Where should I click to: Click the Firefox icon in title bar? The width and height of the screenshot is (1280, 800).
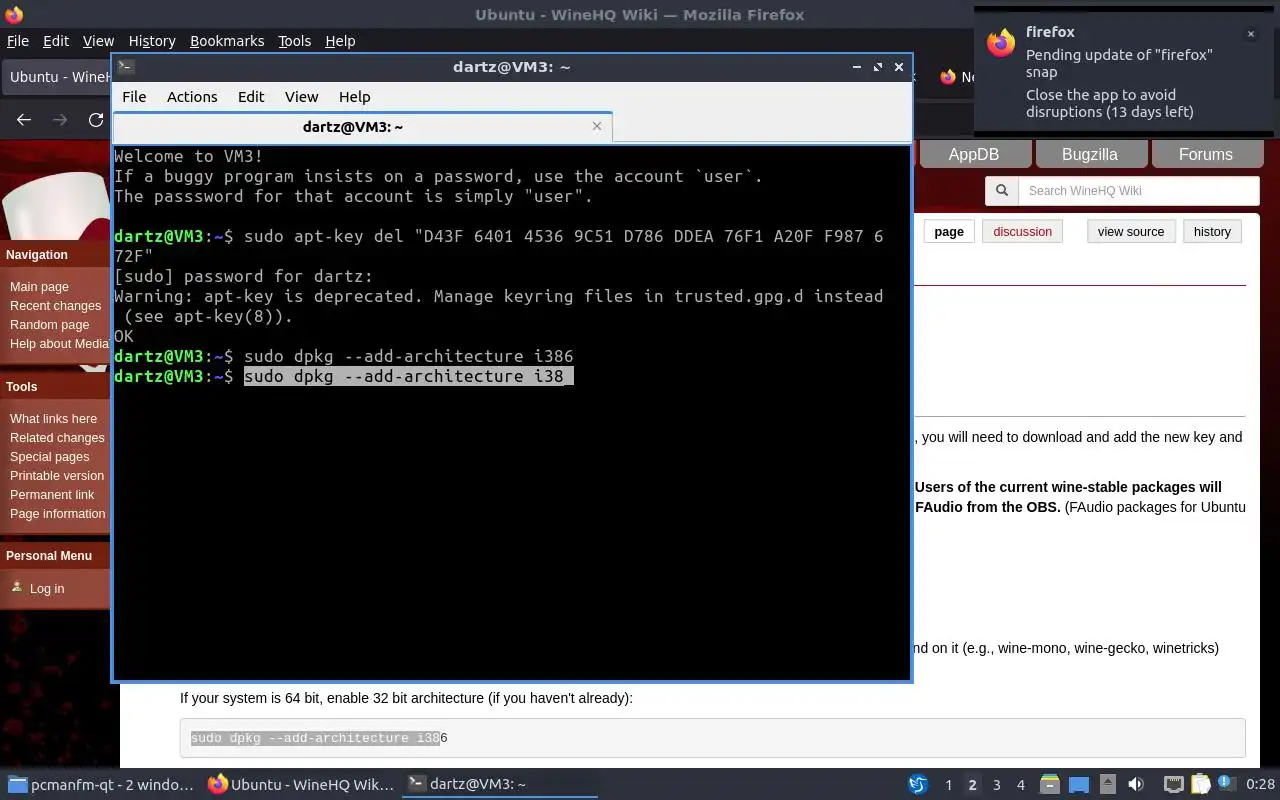click(13, 14)
